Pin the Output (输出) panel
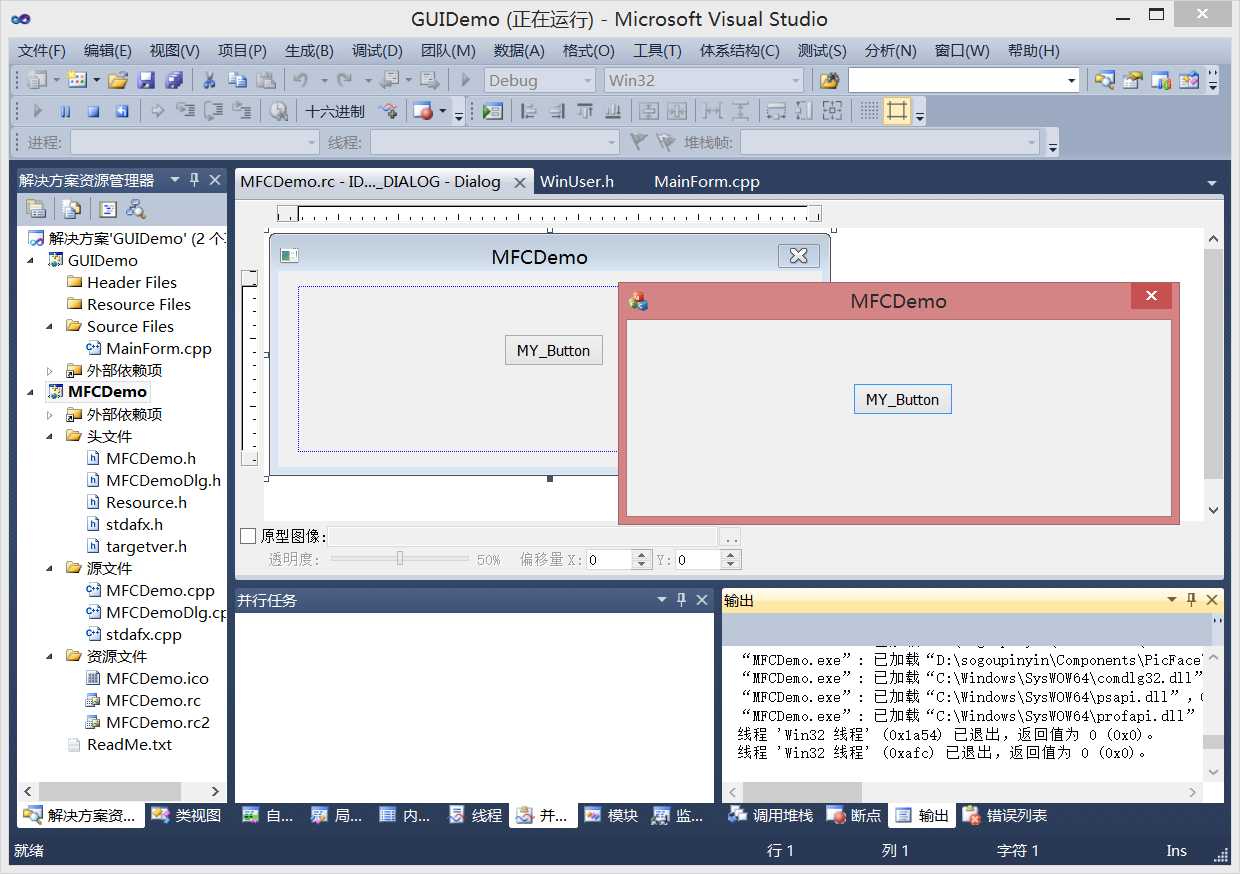 pyautogui.click(x=1192, y=600)
